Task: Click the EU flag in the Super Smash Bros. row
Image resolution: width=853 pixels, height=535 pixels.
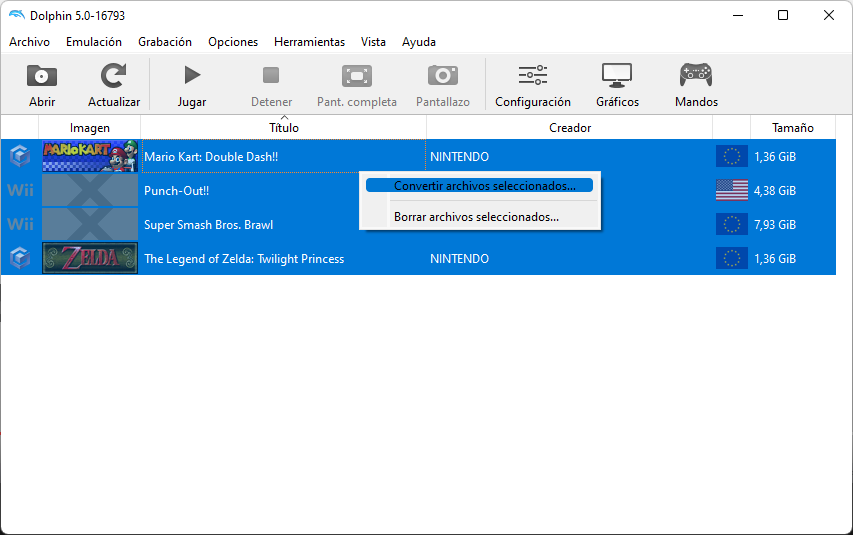Action: [732, 224]
